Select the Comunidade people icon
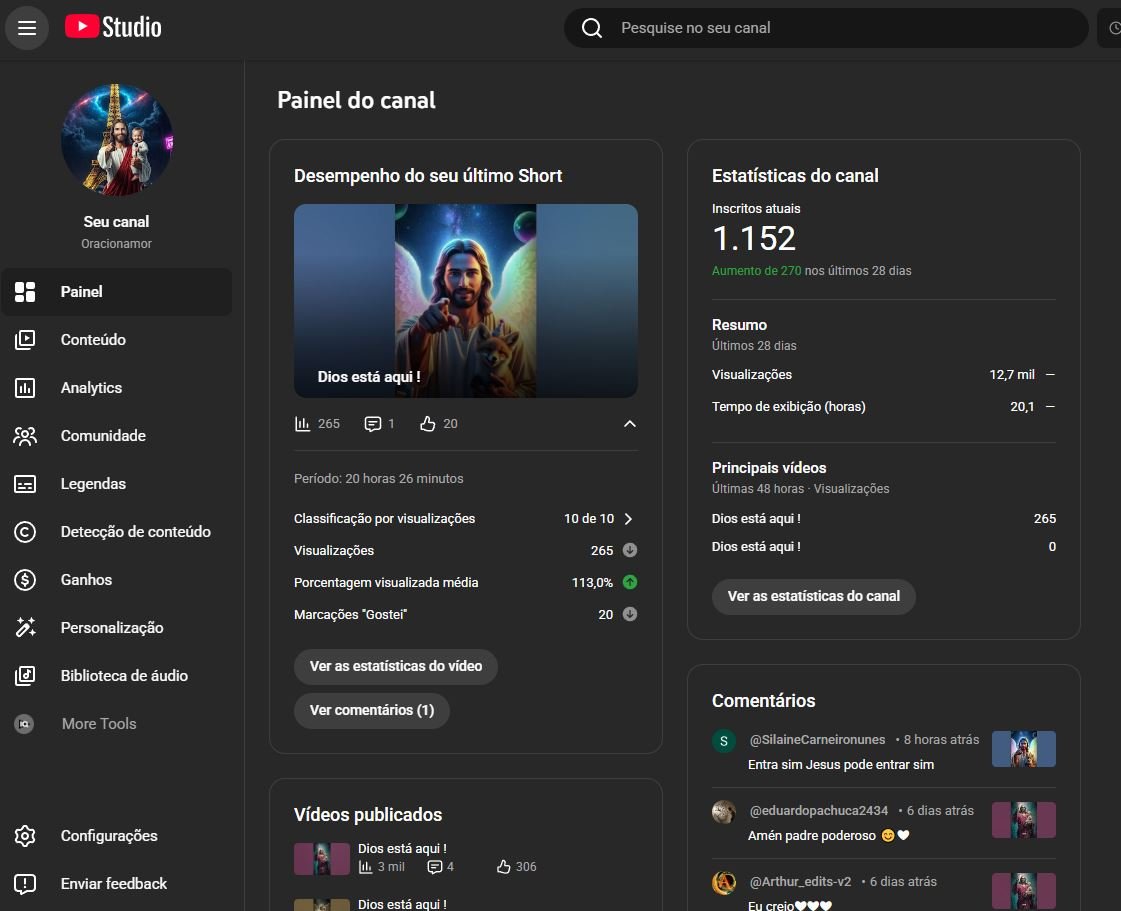This screenshot has width=1121, height=911. [x=25, y=436]
